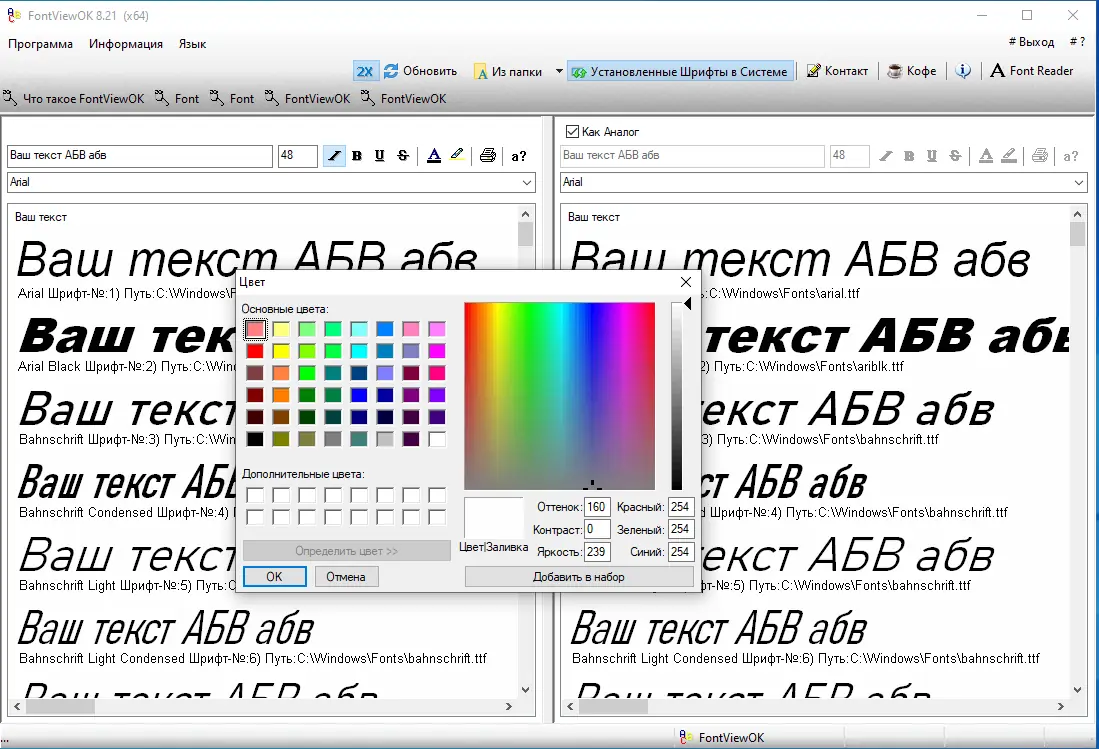
Task: Uncheck the Как Аналог checkbox
Action: [572, 131]
